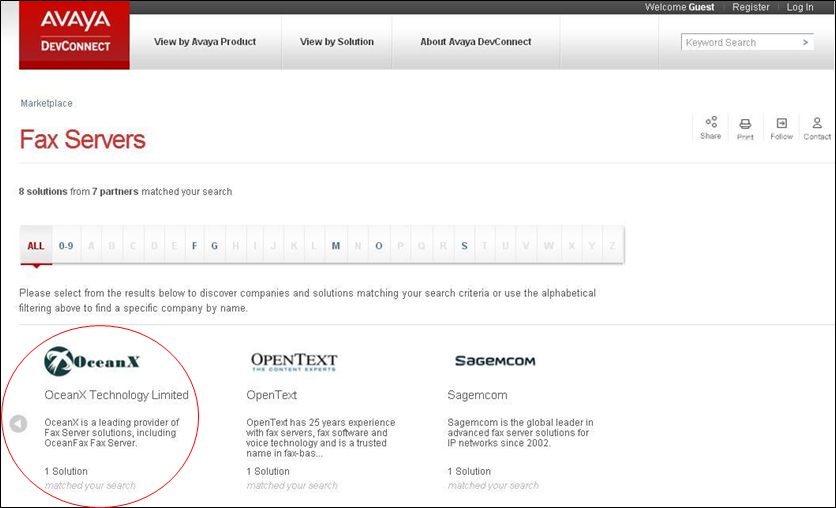The width and height of the screenshot is (836, 508).
Task: Open View by Avaya Product menu
Action: 205,42
